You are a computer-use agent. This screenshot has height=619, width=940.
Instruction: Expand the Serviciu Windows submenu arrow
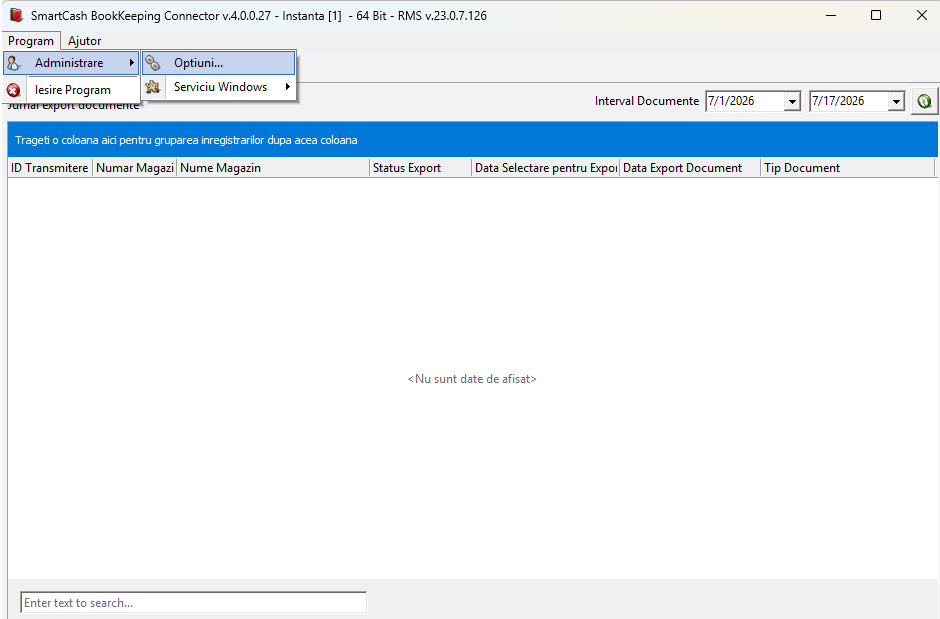point(288,87)
